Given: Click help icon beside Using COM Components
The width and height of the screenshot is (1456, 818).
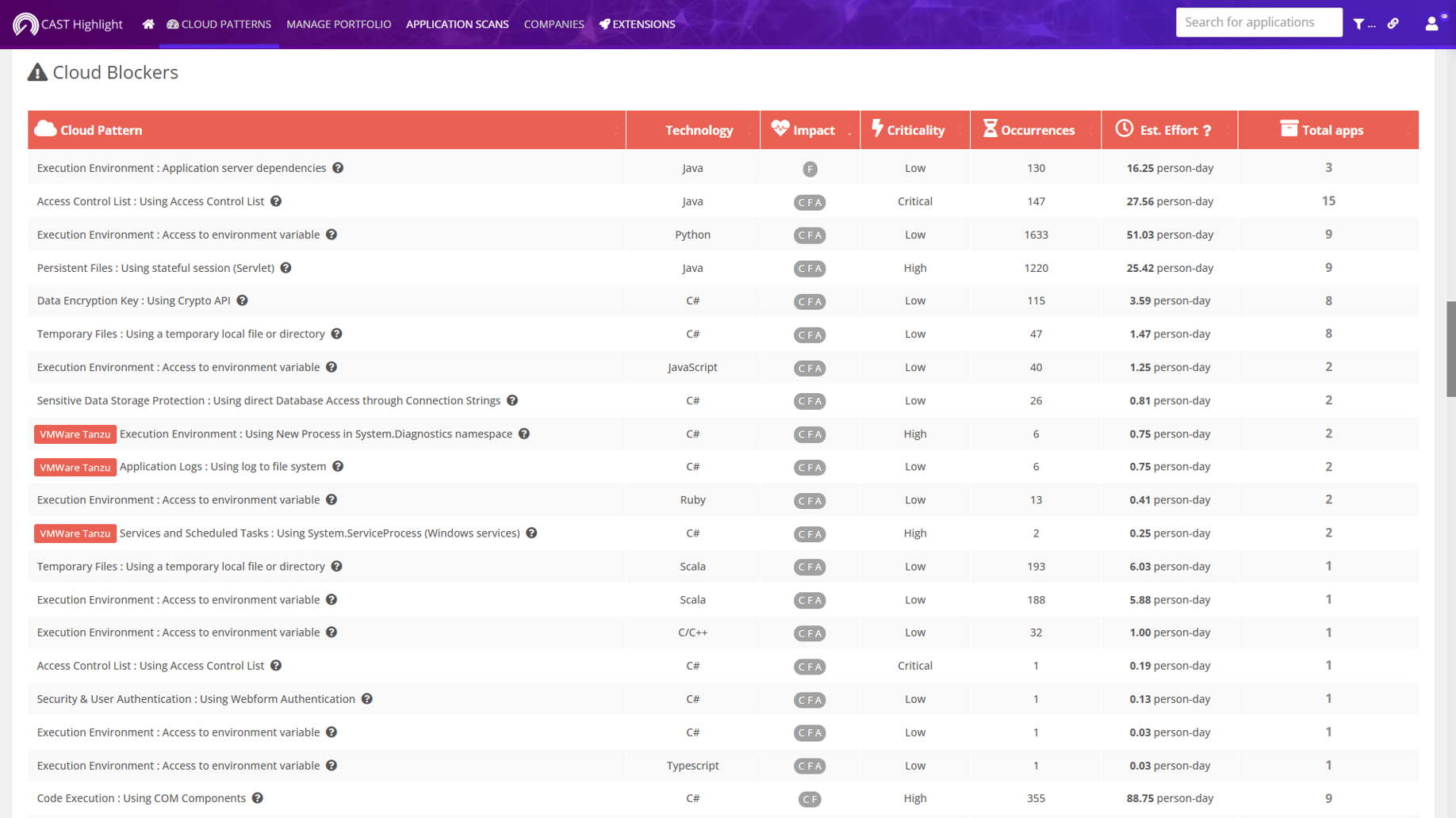Looking at the screenshot, I should tap(258, 798).
